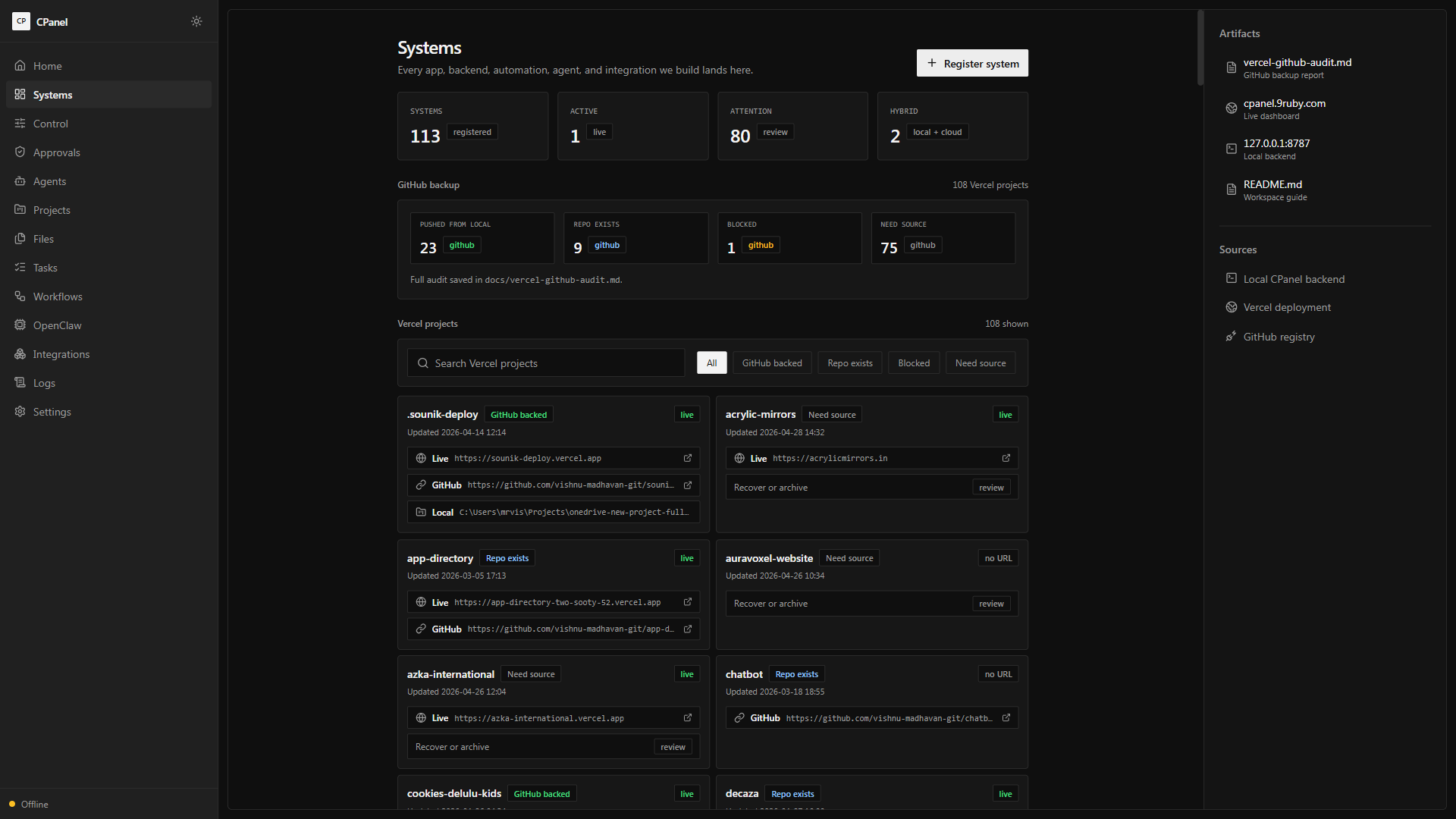Click the Offline status indicator

coord(29,805)
